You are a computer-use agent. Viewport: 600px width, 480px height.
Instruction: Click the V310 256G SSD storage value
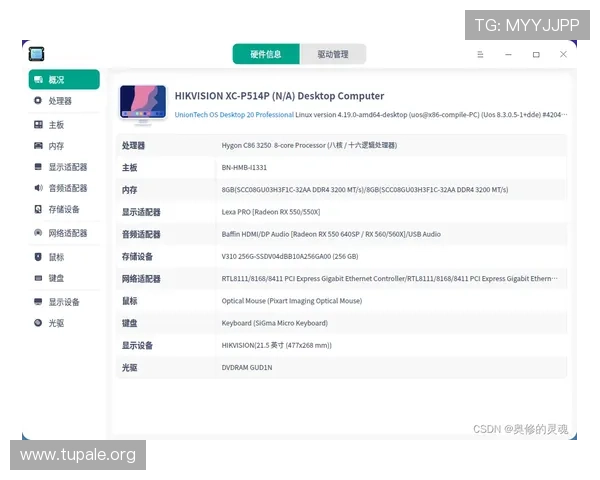pyautogui.click(x=290, y=256)
